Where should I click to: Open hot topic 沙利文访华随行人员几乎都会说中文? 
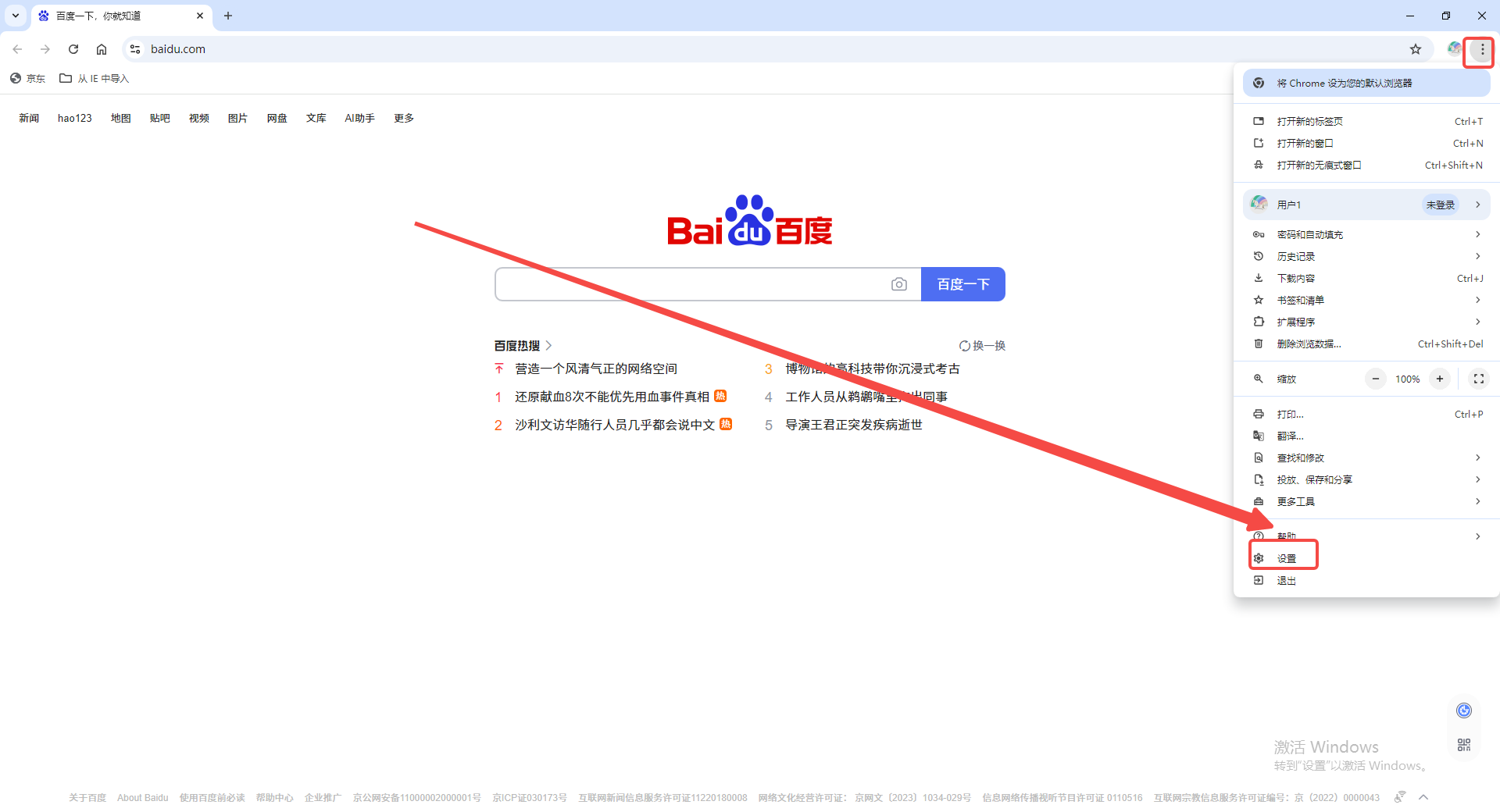pos(615,425)
